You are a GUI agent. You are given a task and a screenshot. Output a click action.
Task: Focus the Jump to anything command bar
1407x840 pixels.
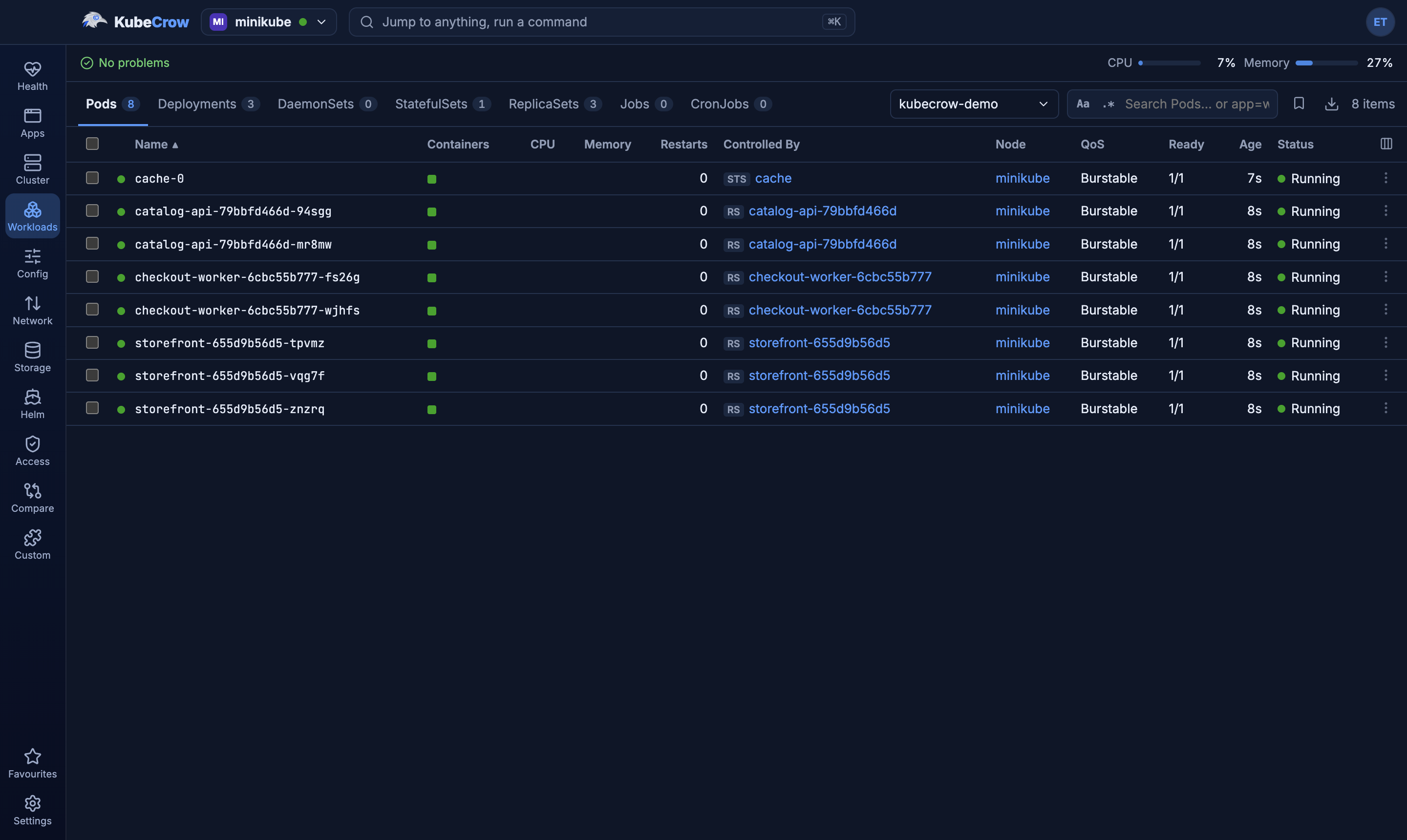click(601, 21)
